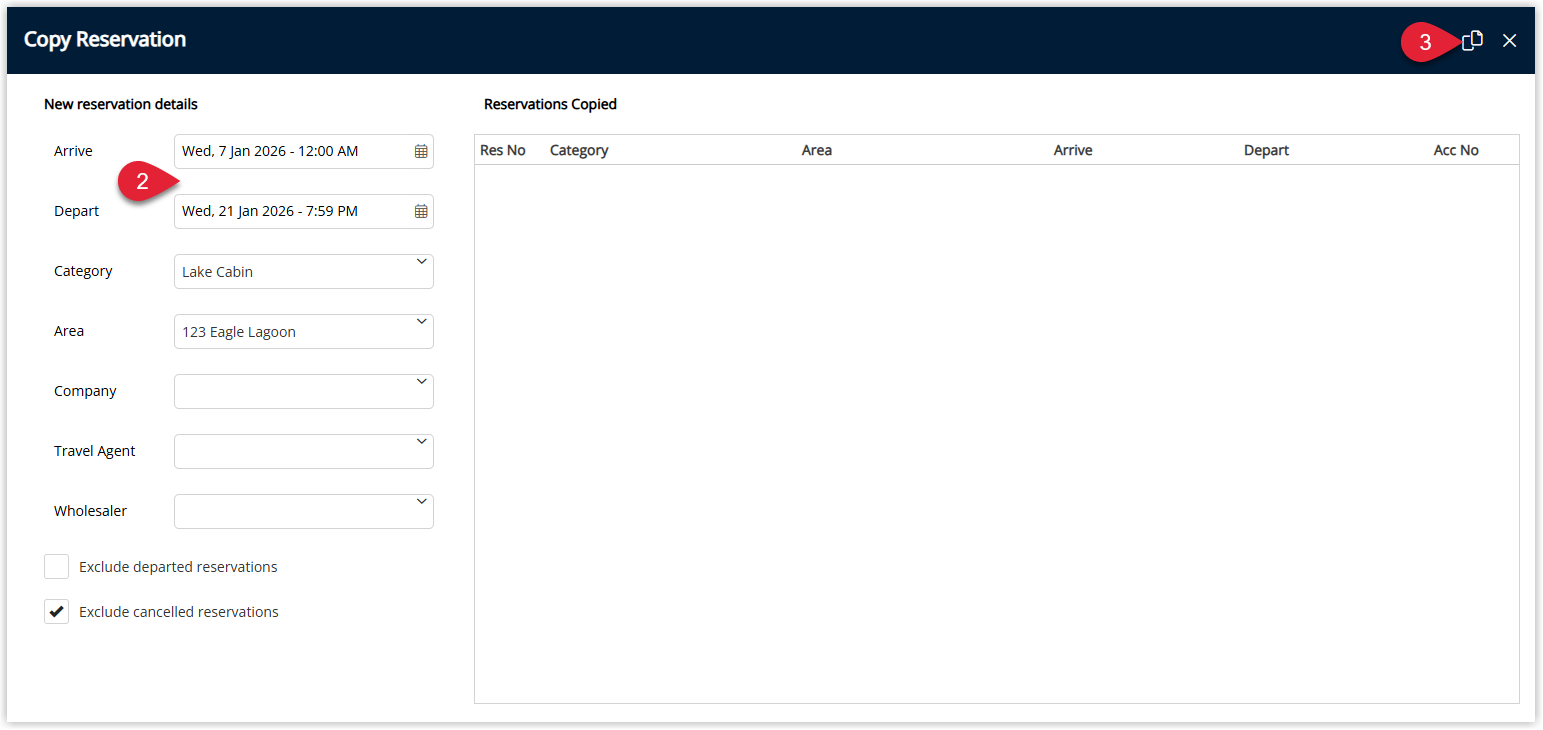Viewport: 1543px width, 730px height.
Task: Click the Acc No column header
Action: 1456,150
